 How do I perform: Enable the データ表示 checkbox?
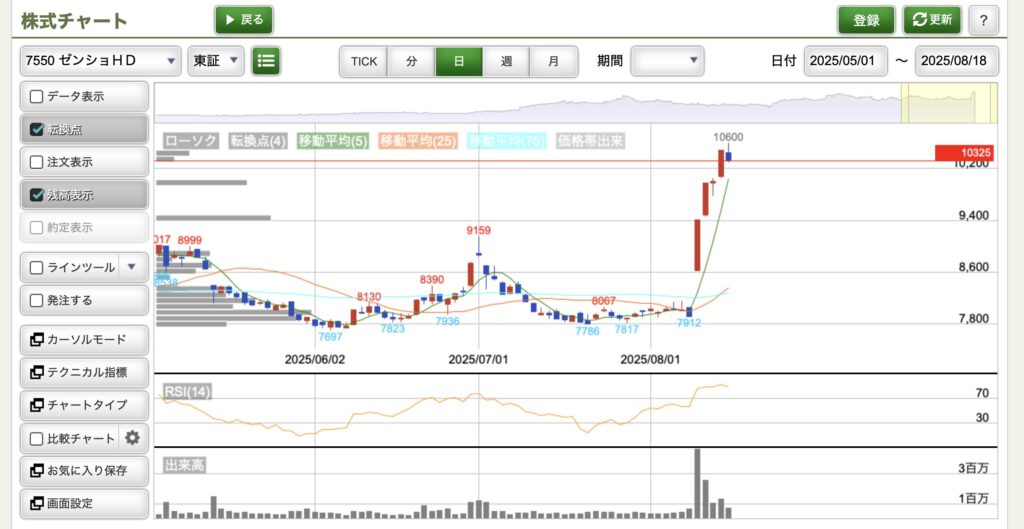[x=37, y=97]
